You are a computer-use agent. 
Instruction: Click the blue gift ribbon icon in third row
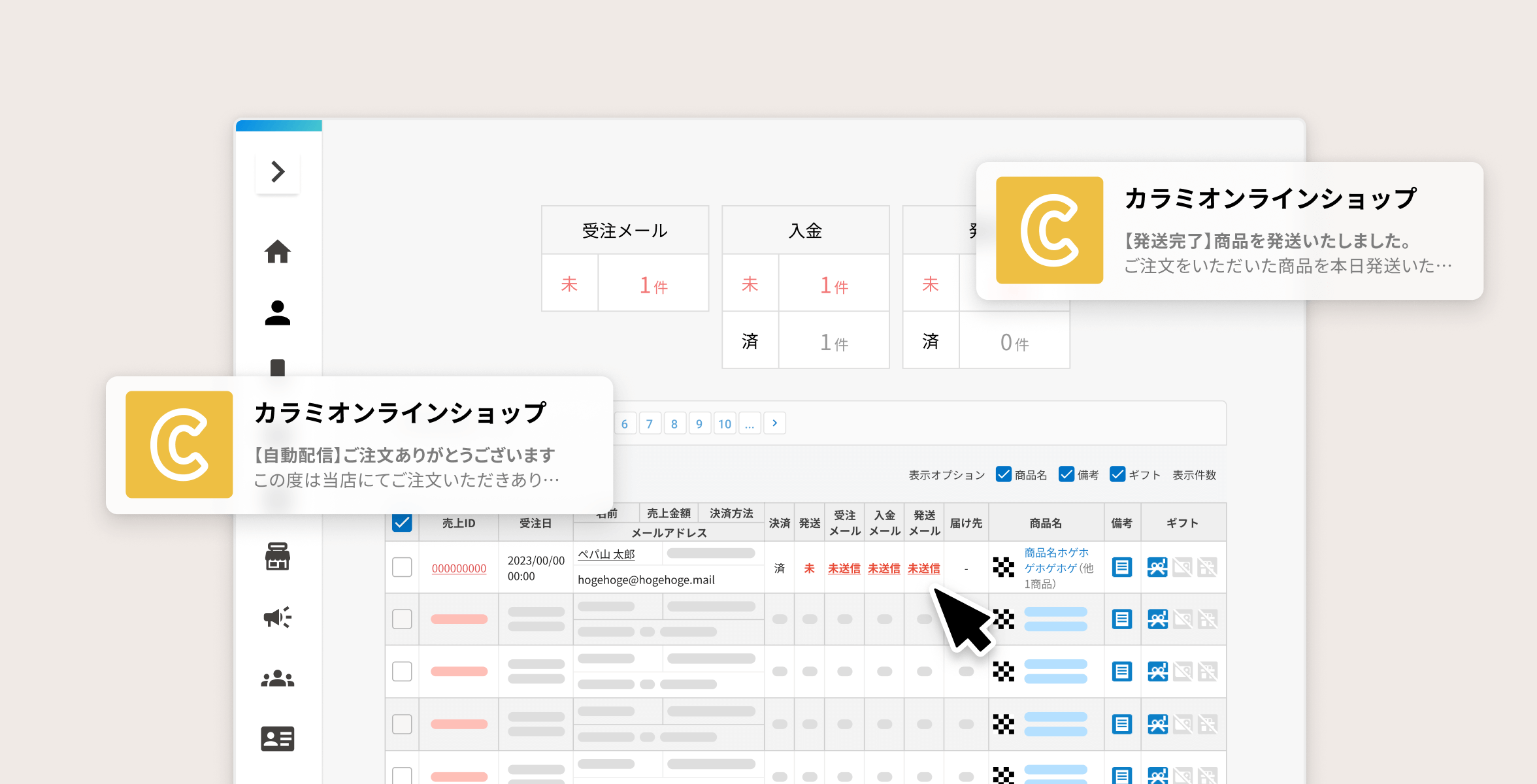click(1157, 671)
